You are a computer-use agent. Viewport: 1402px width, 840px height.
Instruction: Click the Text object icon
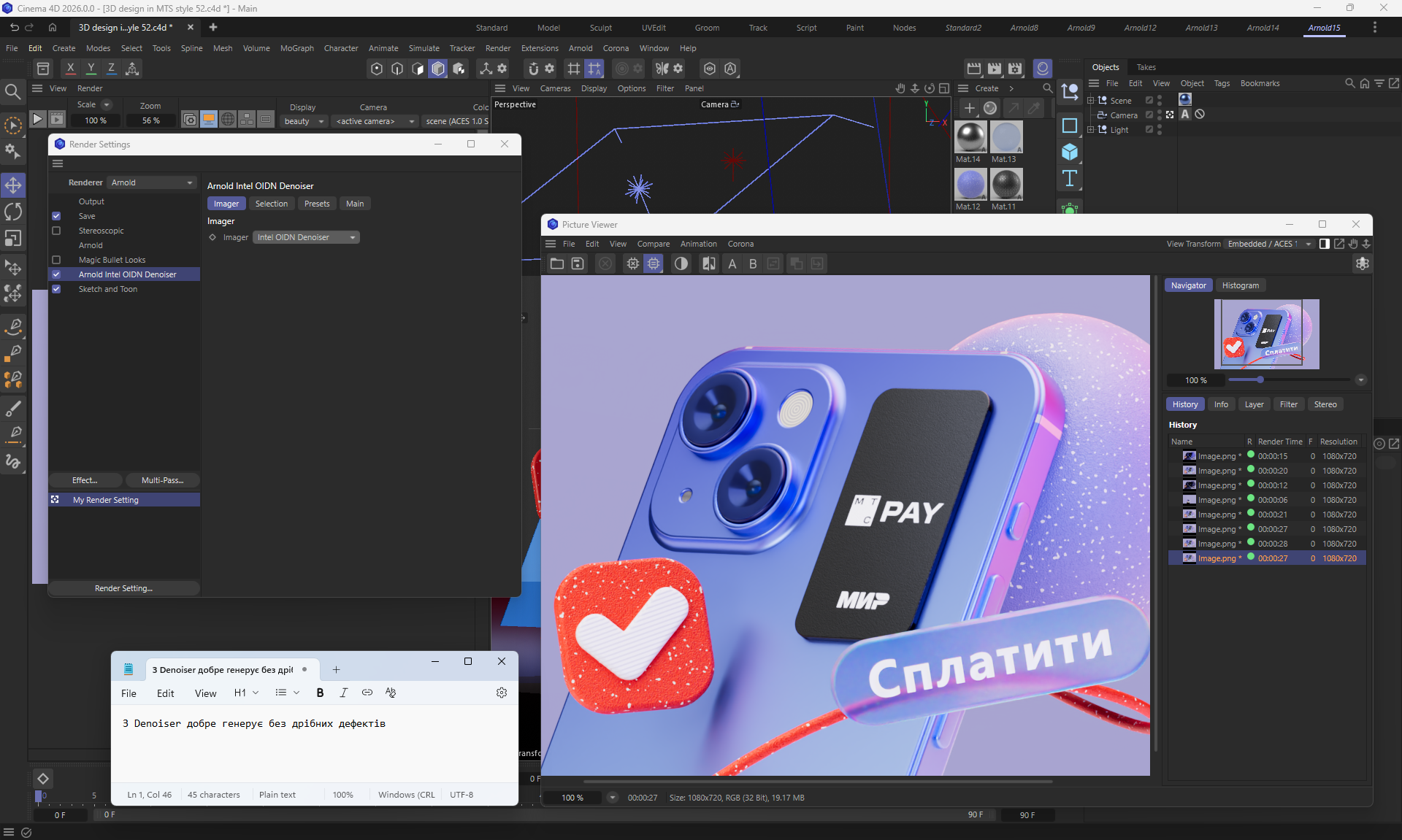pos(1070,178)
